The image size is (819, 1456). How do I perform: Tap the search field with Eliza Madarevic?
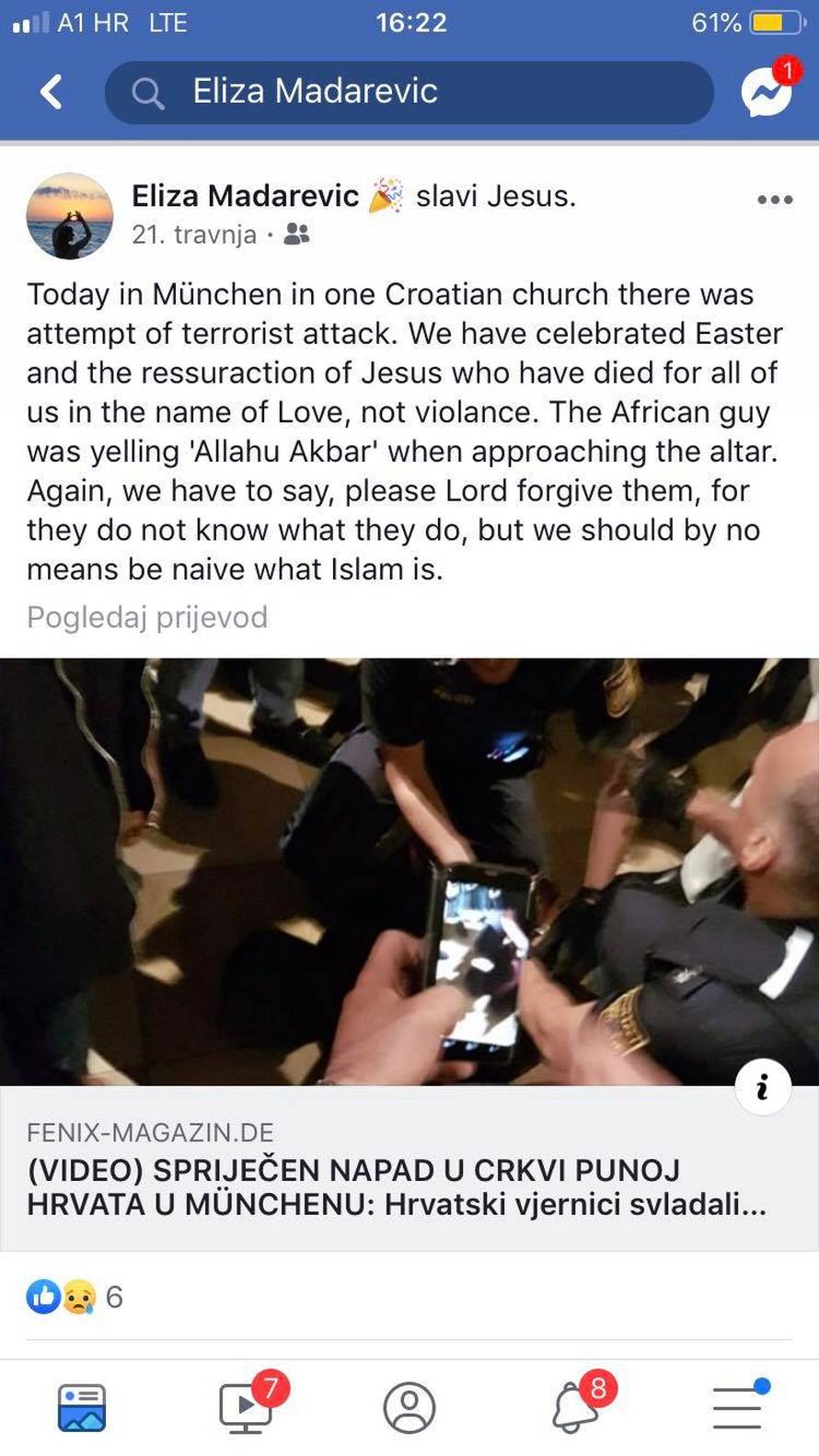tap(409, 92)
